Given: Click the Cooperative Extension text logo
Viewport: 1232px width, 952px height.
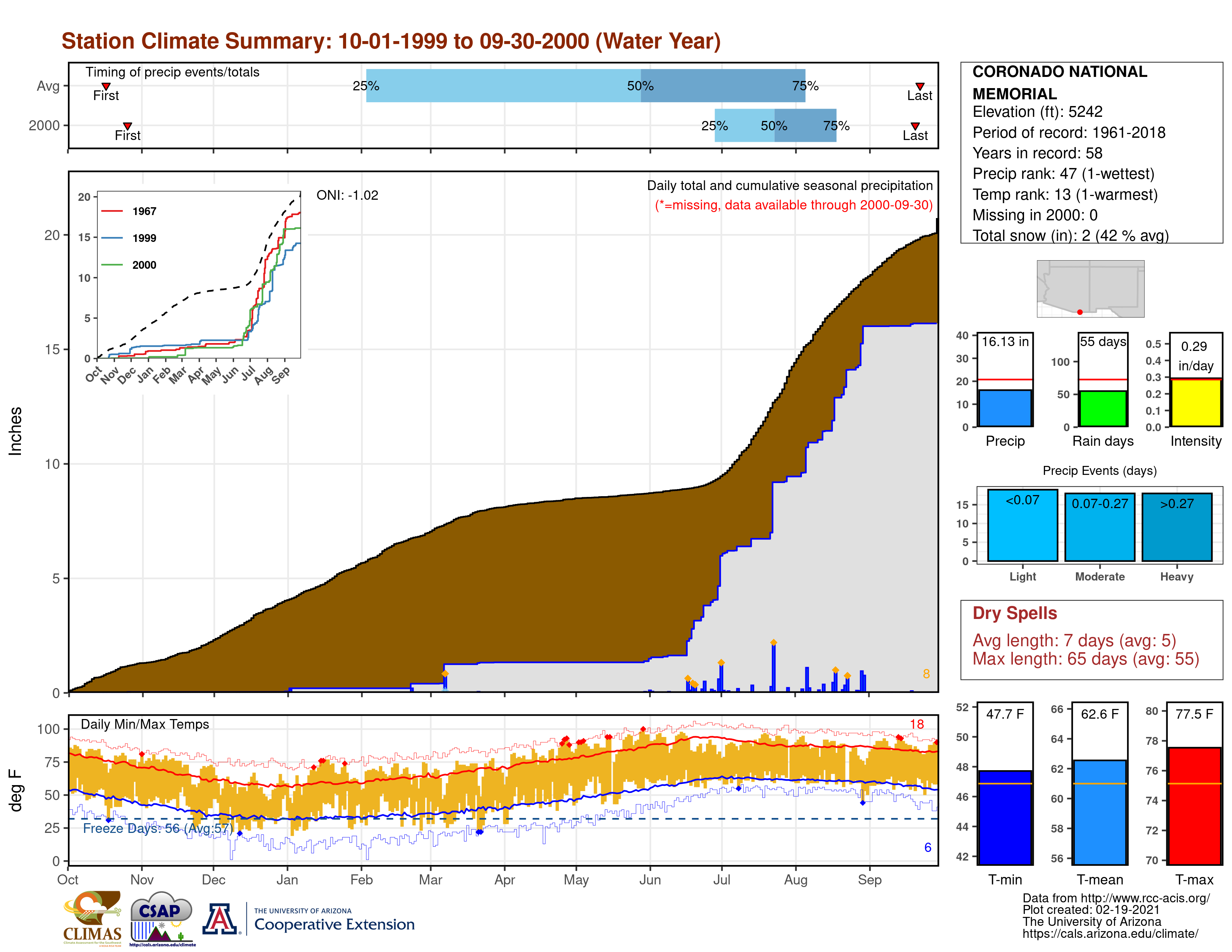Looking at the screenshot, I should tap(334, 920).
